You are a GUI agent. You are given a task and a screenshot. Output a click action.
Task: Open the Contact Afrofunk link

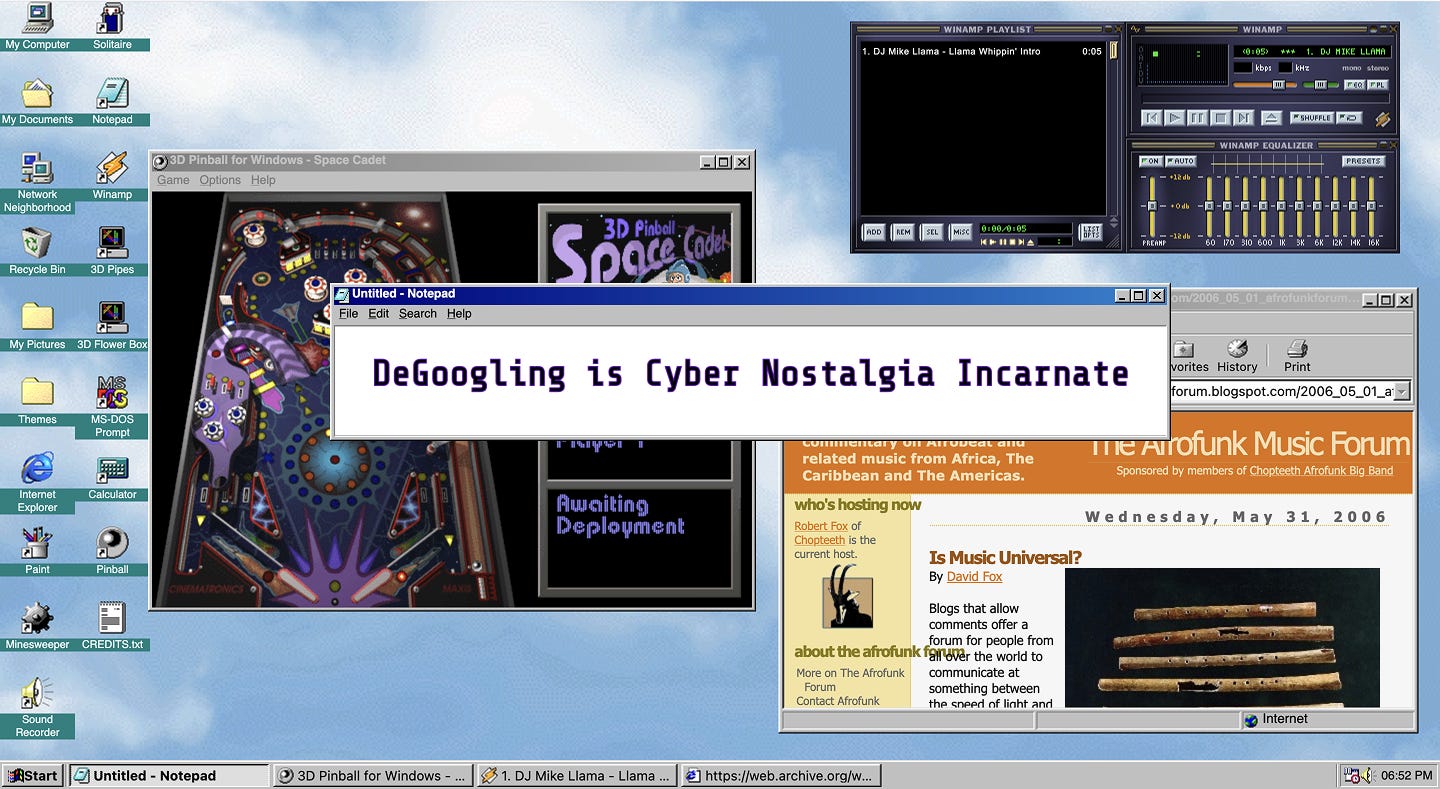tap(838, 701)
